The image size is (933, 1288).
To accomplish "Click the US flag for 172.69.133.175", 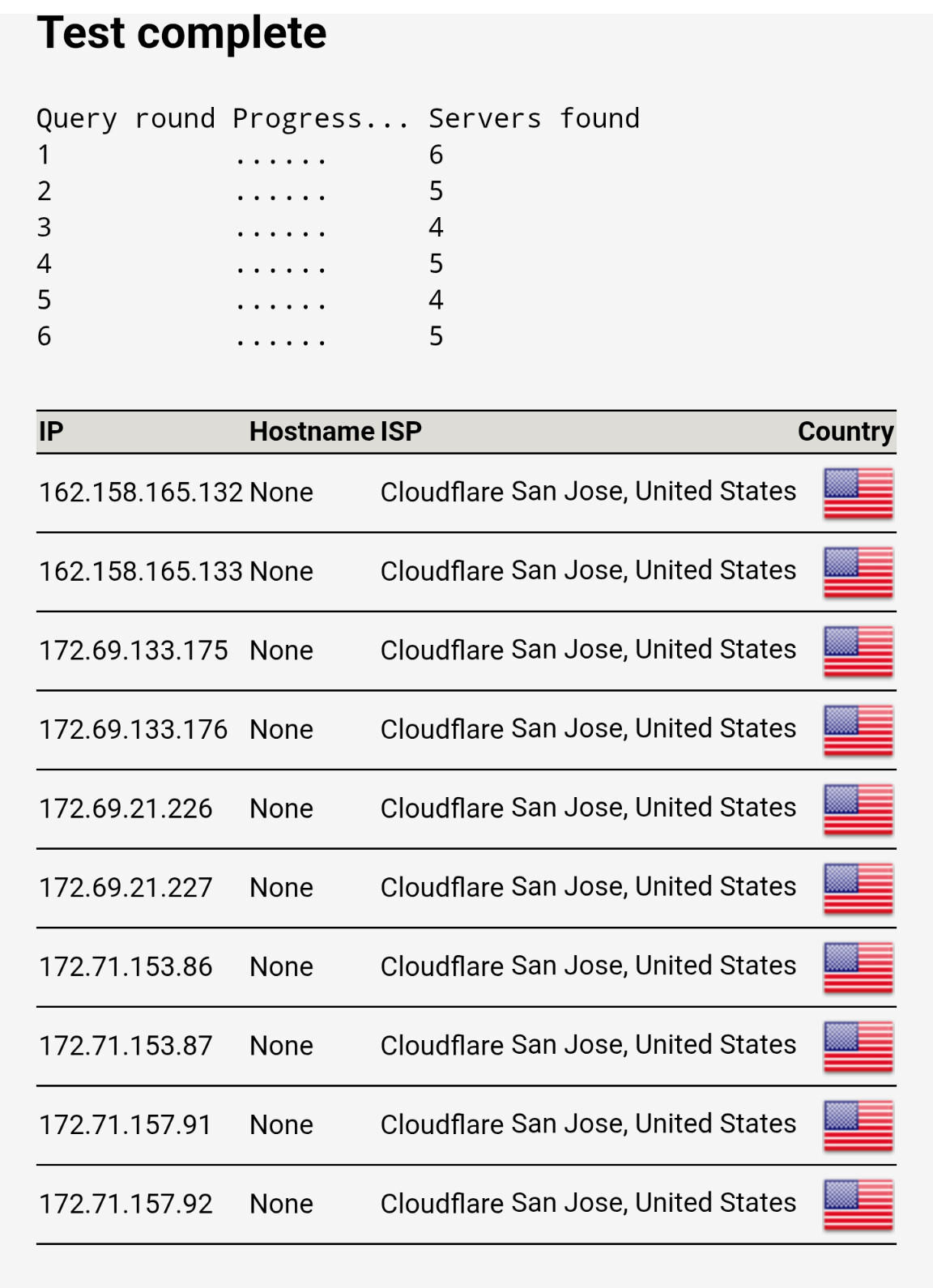I will (858, 651).
